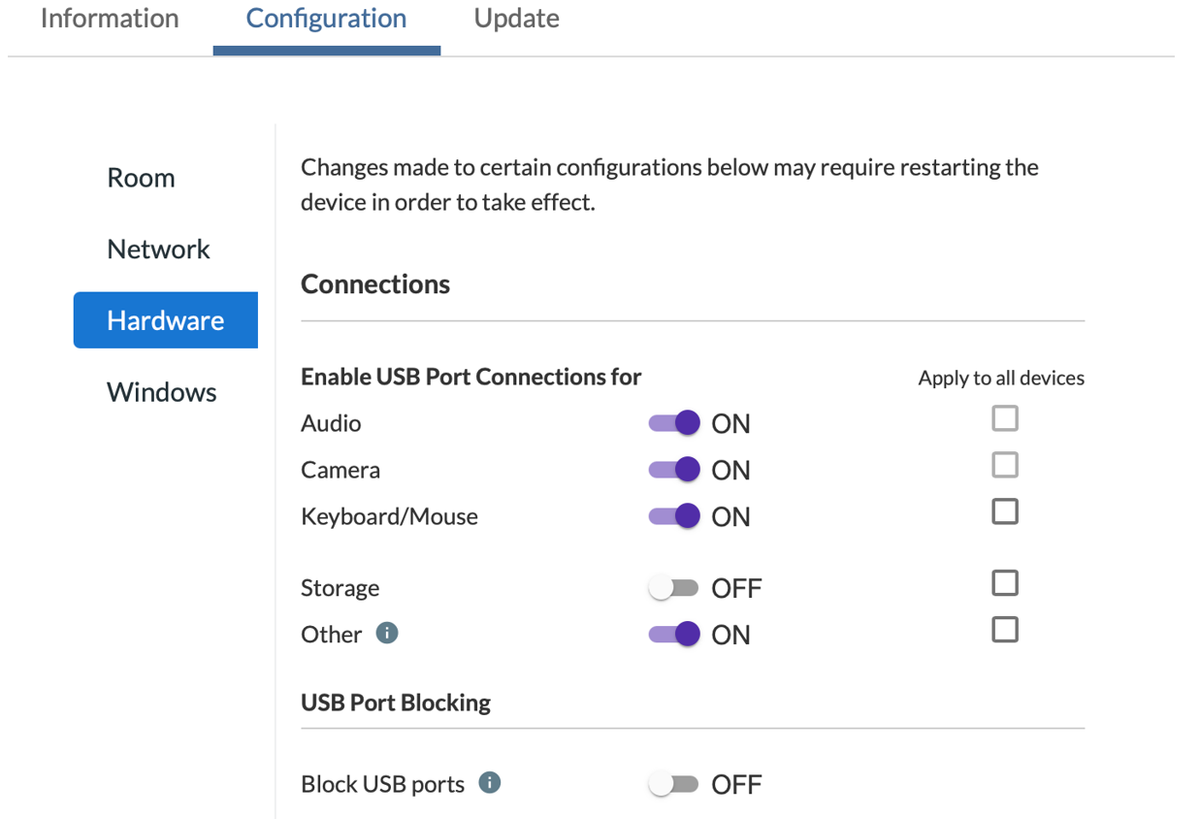Click the restart notice text about configuration changes
This screenshot has height=825, width=1200.
670,185
